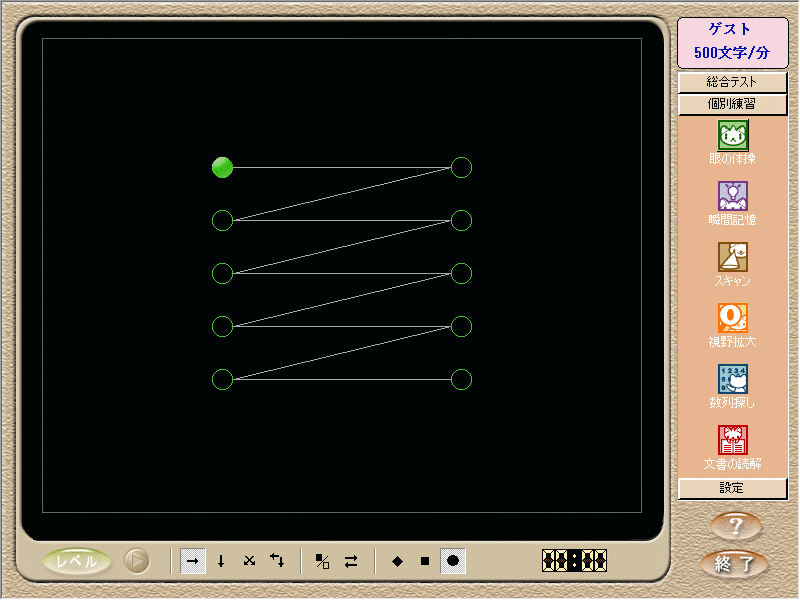Open the 眼の体操 eye exercise icon

[x=733, y=135]
